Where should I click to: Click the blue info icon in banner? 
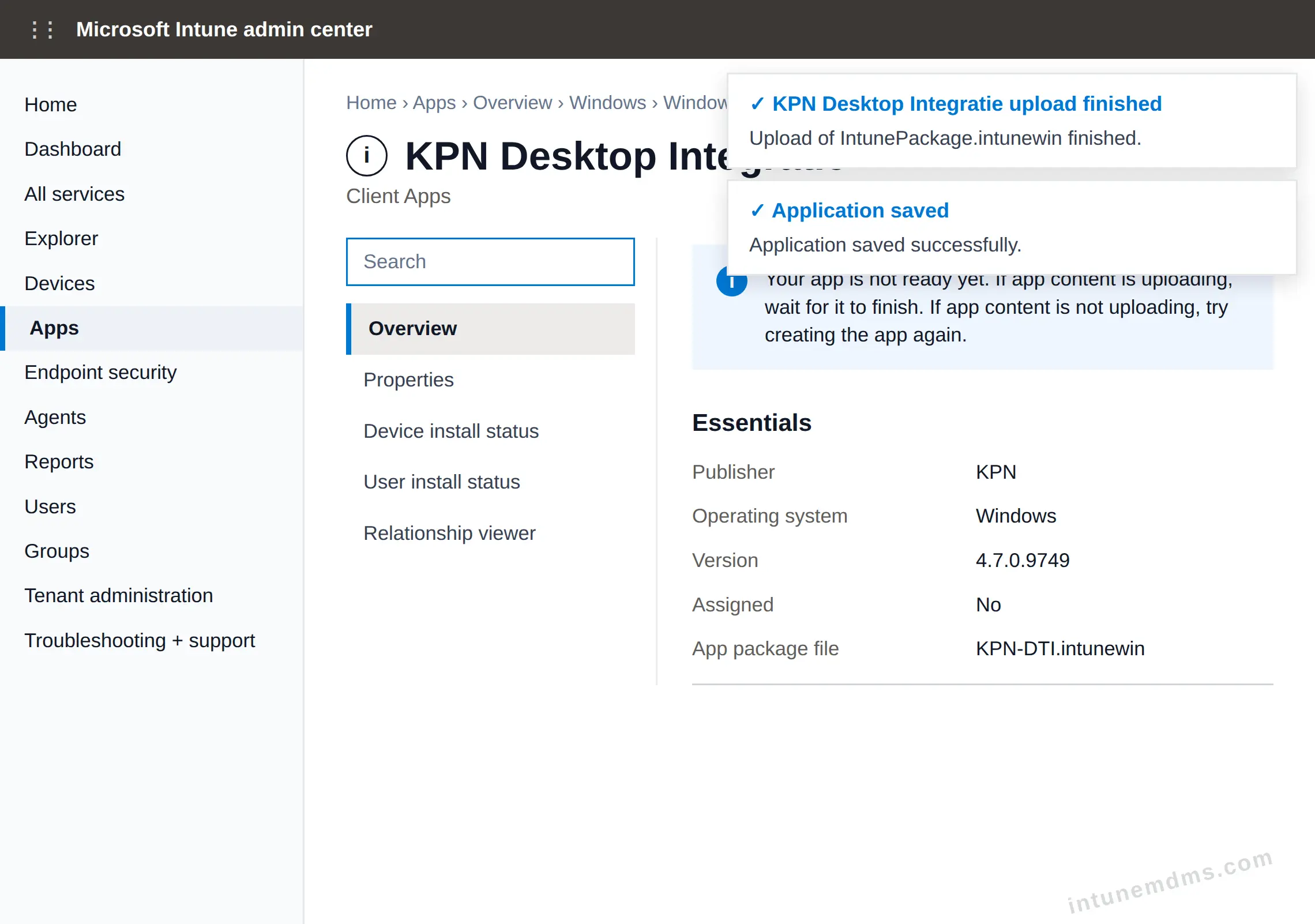[731, 283]
